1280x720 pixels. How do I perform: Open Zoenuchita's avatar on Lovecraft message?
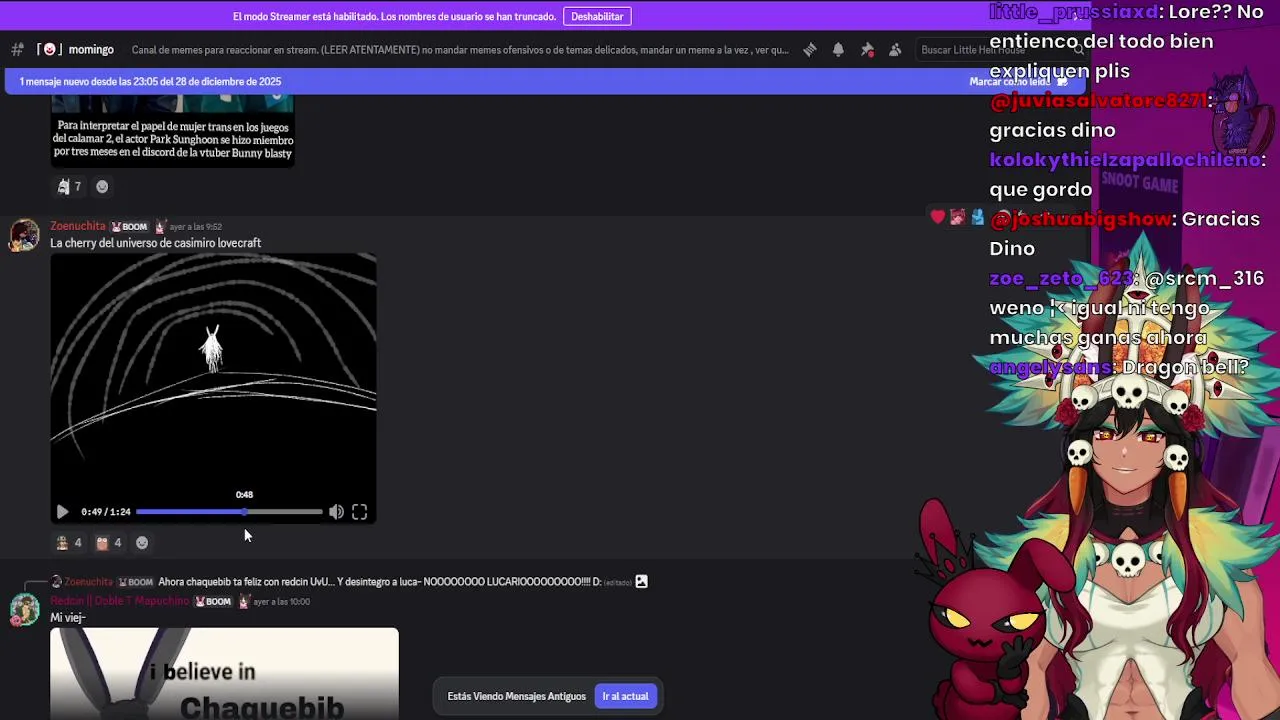[24, 236]
